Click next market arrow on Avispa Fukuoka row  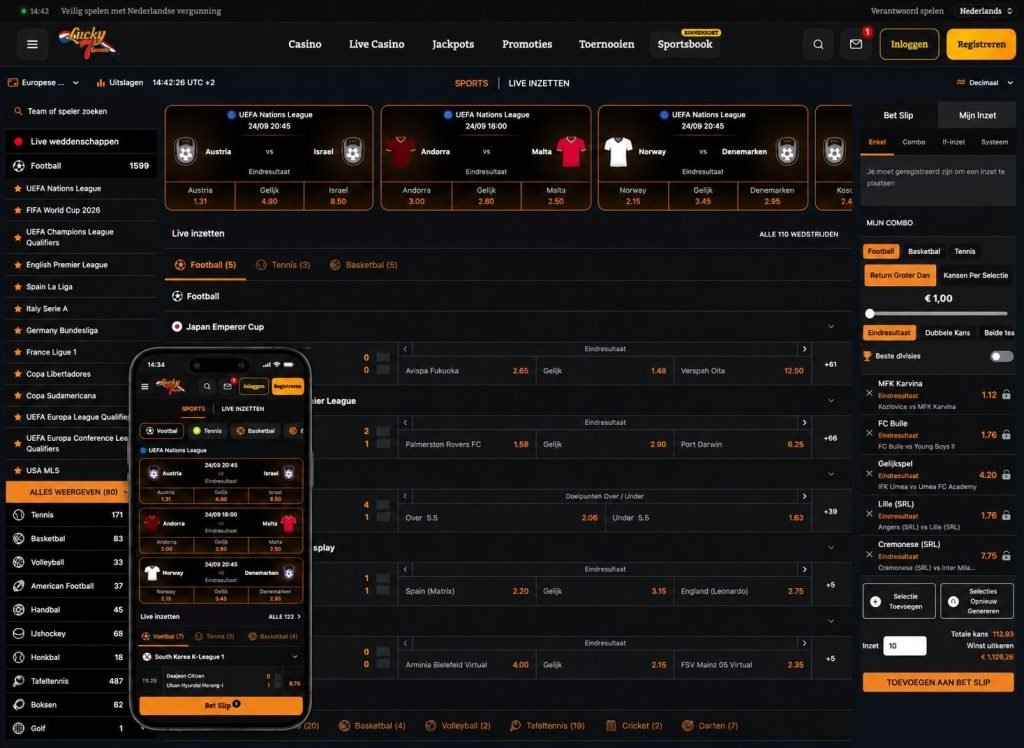pyautogui.click(x=804, y=349)
